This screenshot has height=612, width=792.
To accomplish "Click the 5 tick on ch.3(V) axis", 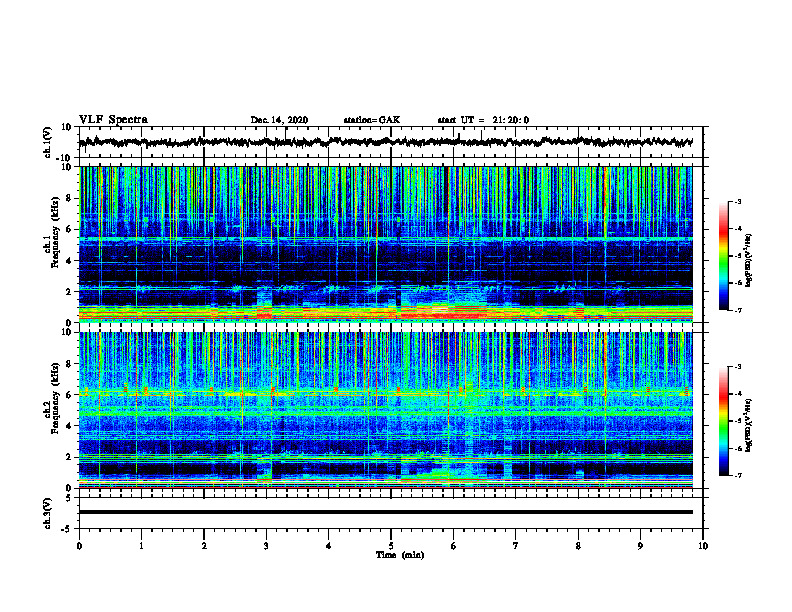I will pos(69,497).
